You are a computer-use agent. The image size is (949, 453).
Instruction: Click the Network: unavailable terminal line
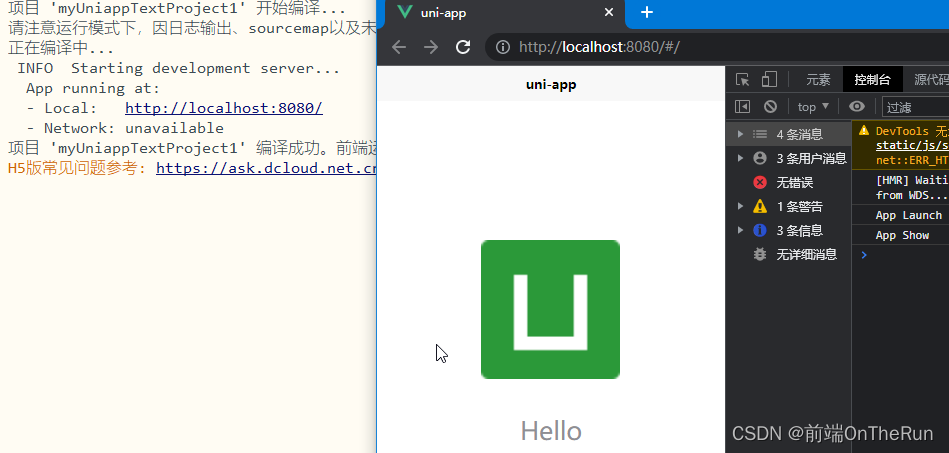click(125, 128)
